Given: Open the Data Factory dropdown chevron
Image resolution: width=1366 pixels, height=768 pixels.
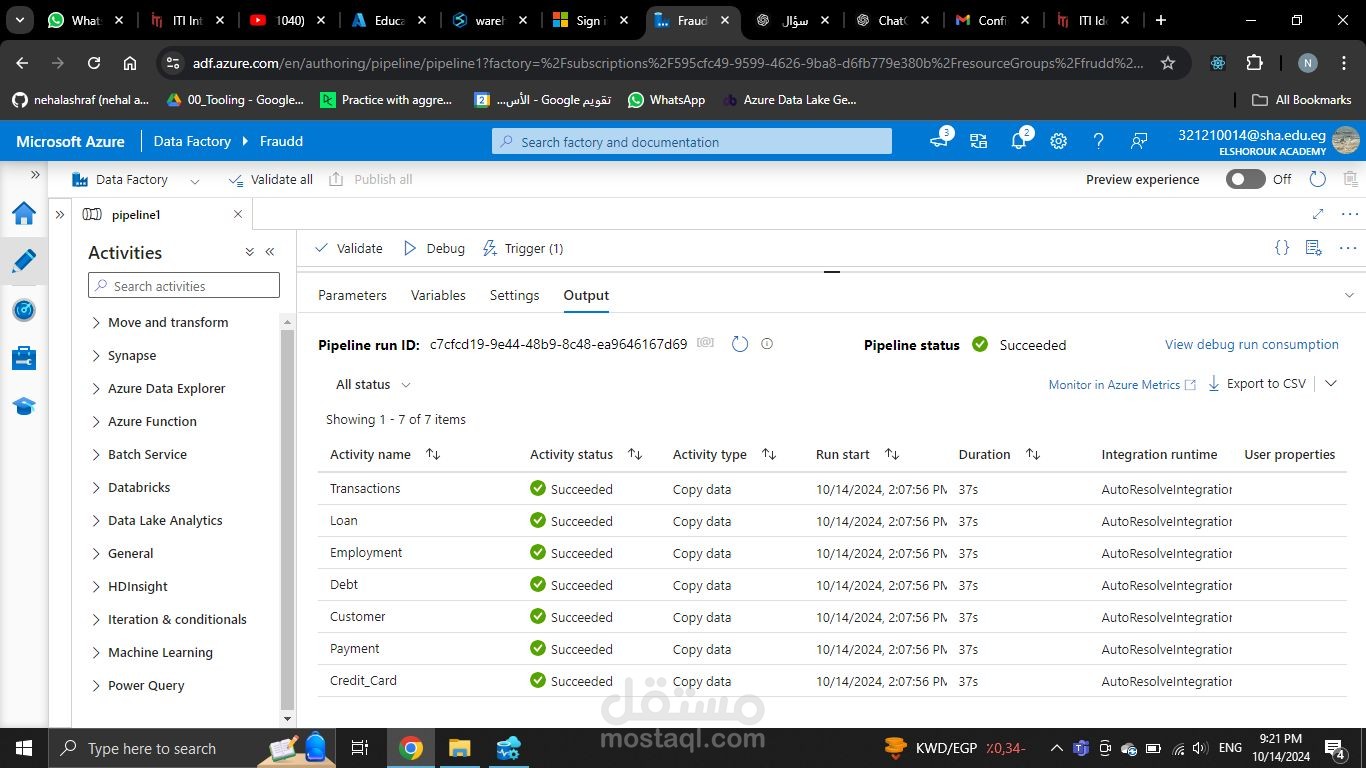Looking at the screenshot, I should tap(195, 180).
